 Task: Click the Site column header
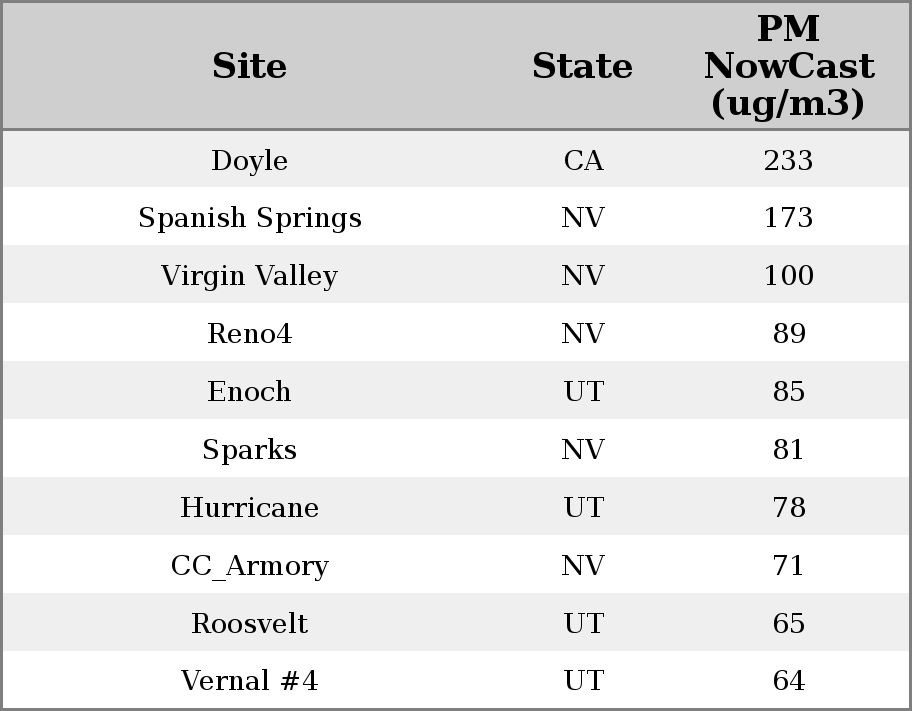(249, 67)
